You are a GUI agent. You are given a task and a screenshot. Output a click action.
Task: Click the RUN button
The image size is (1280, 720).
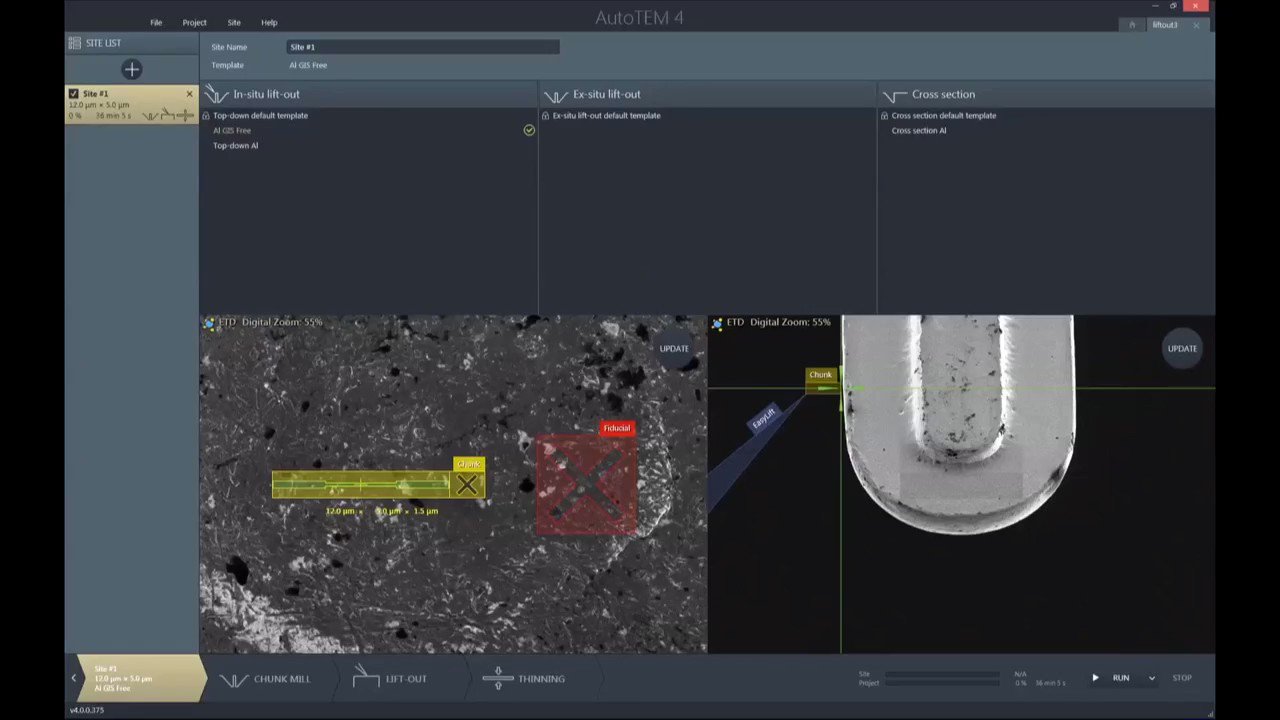tap(1121, 678)
